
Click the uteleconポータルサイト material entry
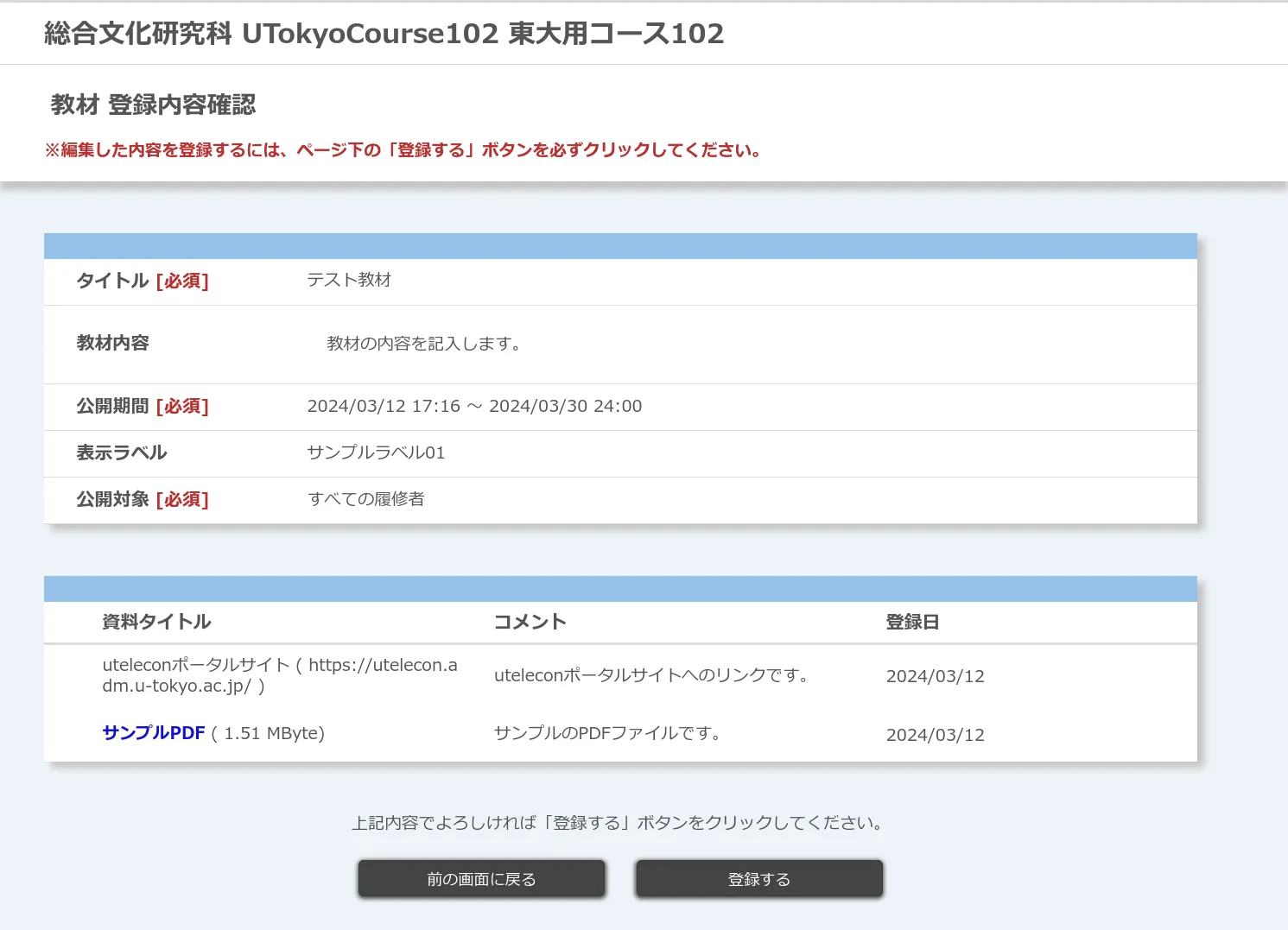pyautogui.click(x=279, y=675)
